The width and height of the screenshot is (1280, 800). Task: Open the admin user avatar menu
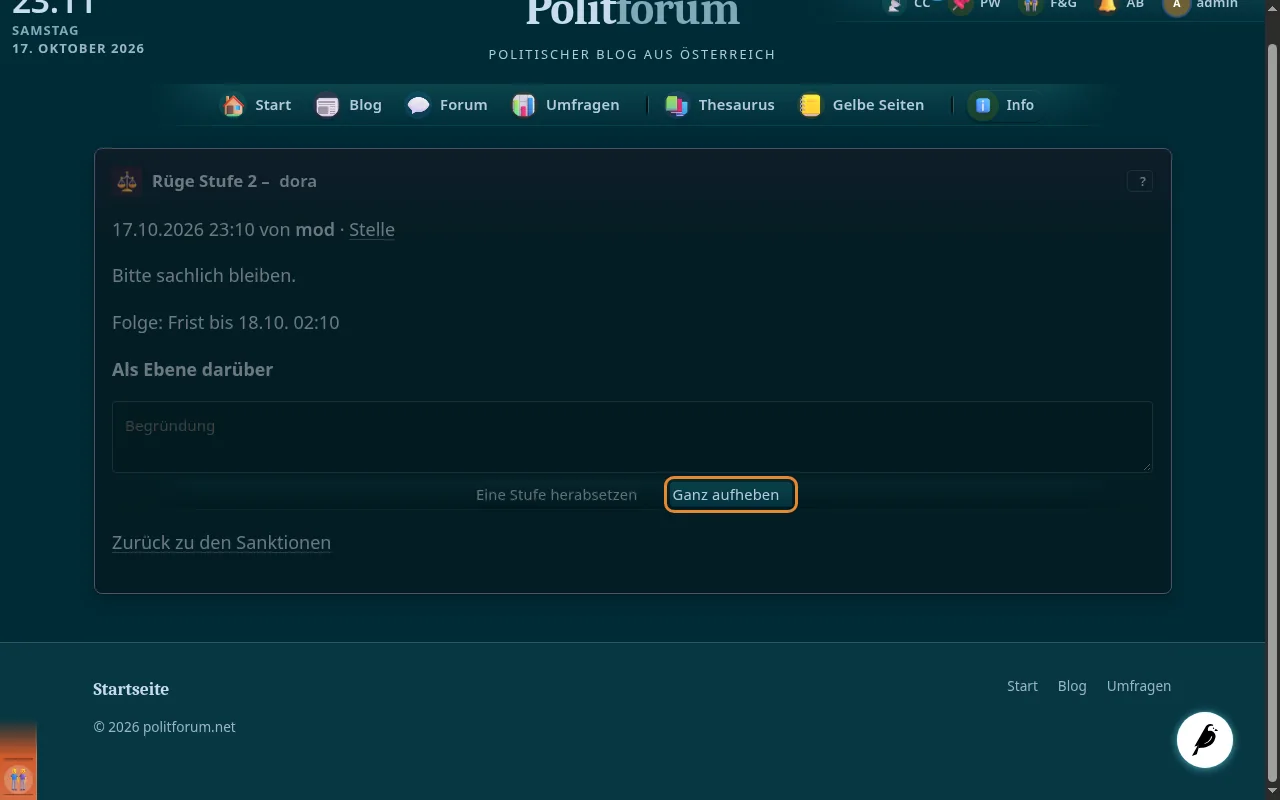pos(1201,5)
